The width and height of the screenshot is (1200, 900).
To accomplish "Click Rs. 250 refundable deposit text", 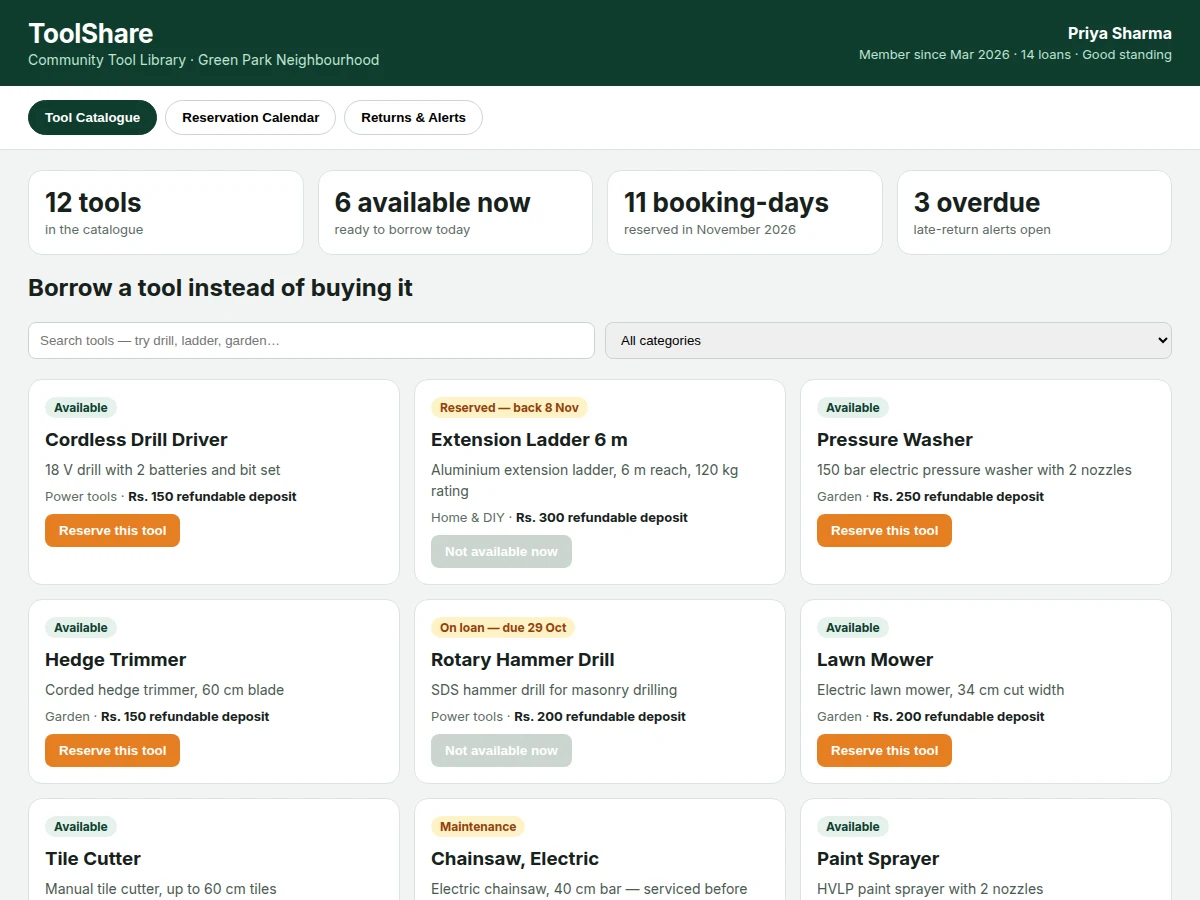I will [958, 496].
